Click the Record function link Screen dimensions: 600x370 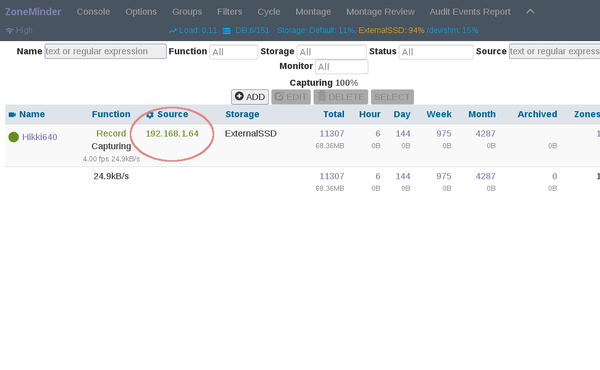tap(111, 134)
